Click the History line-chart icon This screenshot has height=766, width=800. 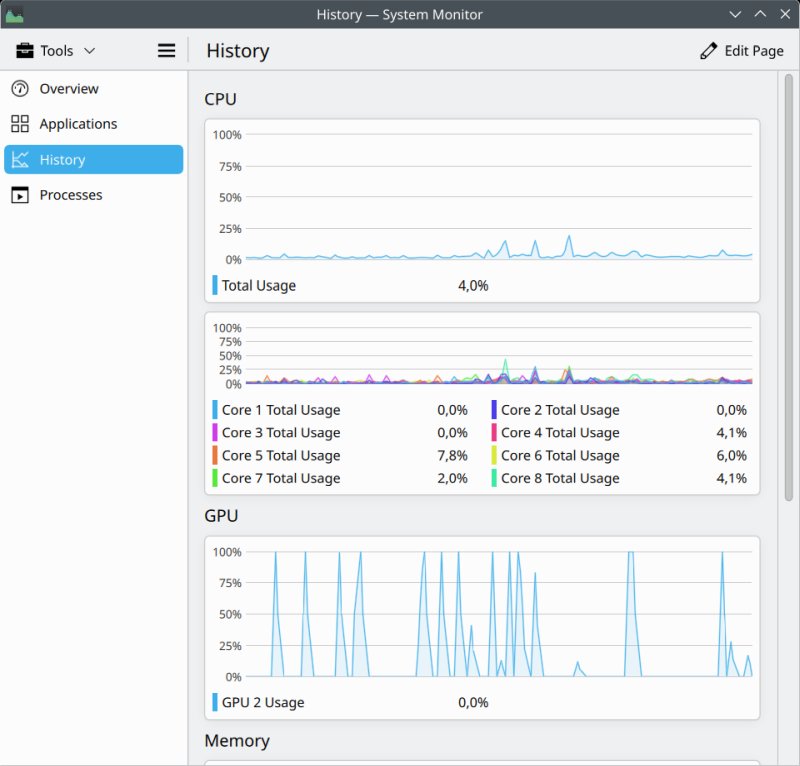pyautogui.click(x=22, y=159)
